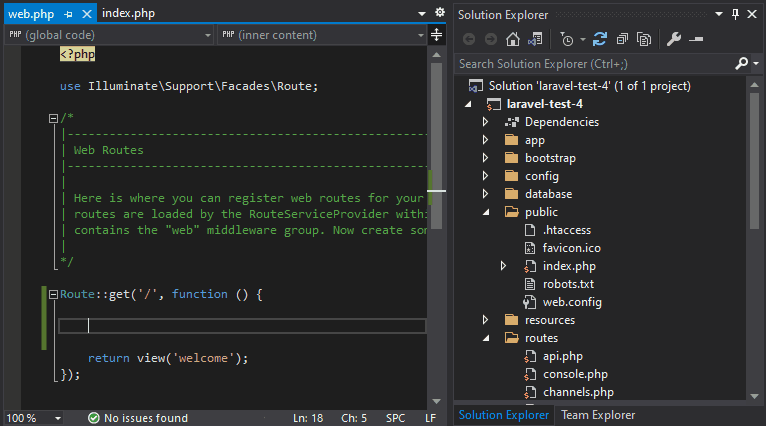Expand the app folder
Viewport: 766px width, 426px height.
[x=485, y=140]
